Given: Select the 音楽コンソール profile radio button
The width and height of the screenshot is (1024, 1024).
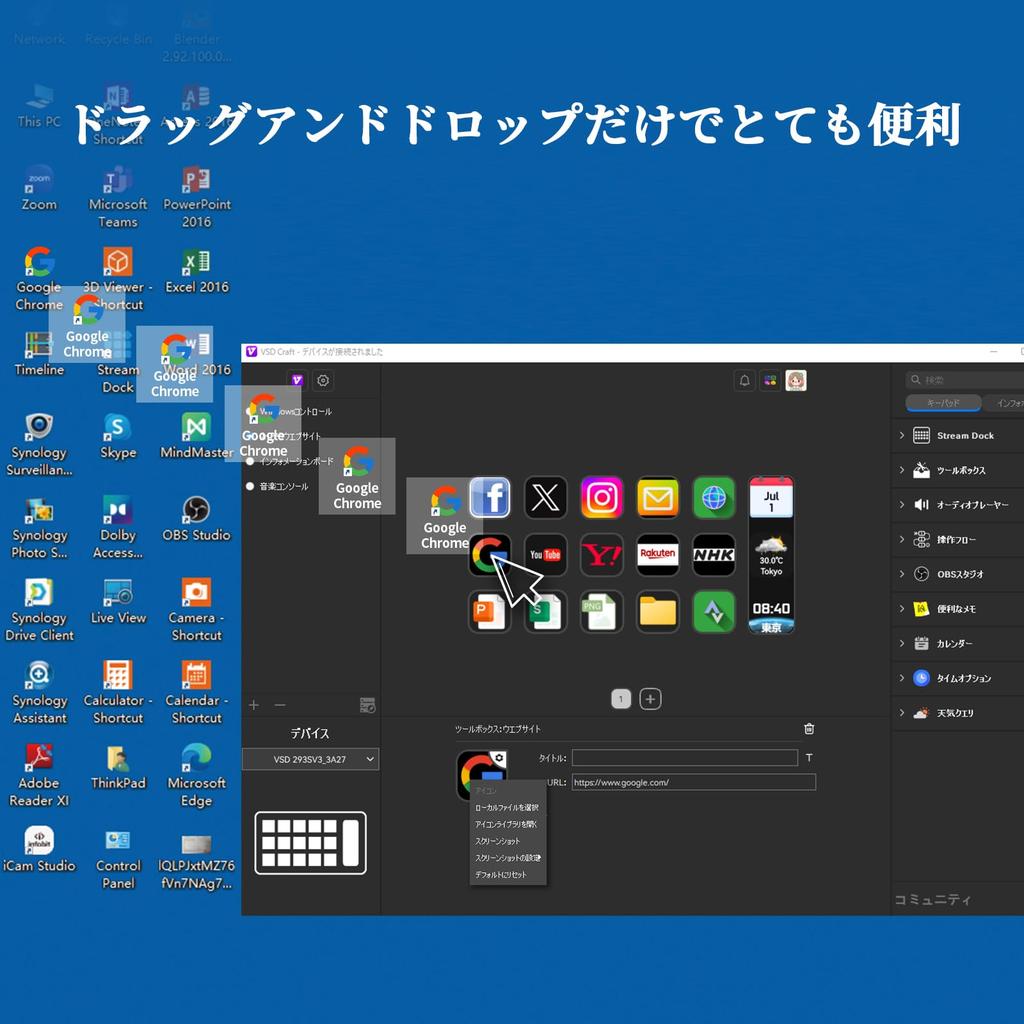Looking at the screenshot, I should 250,486.
